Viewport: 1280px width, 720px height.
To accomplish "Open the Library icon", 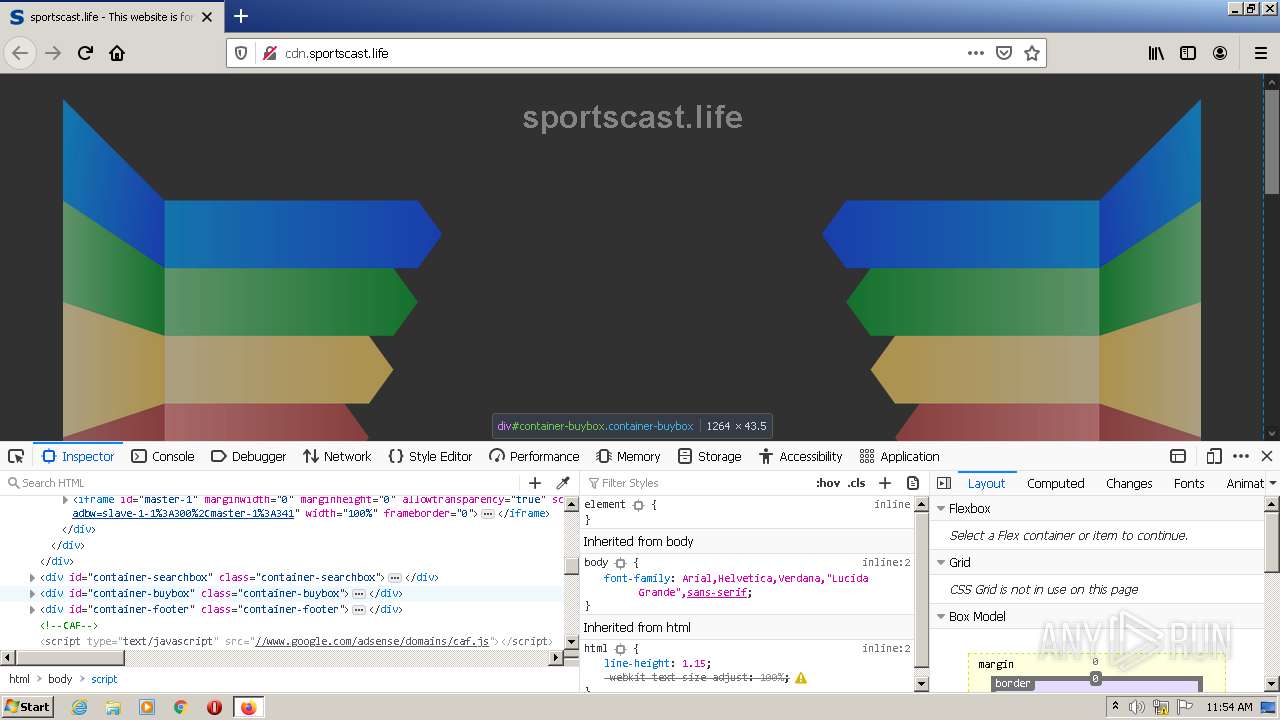I will [1156, 53].
